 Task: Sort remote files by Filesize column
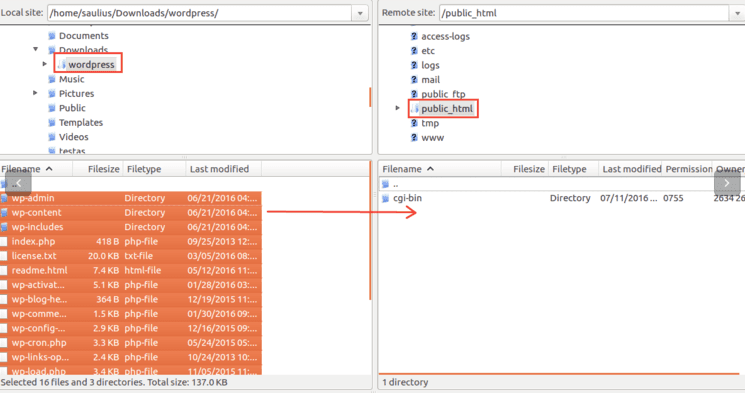click(525, 169)
